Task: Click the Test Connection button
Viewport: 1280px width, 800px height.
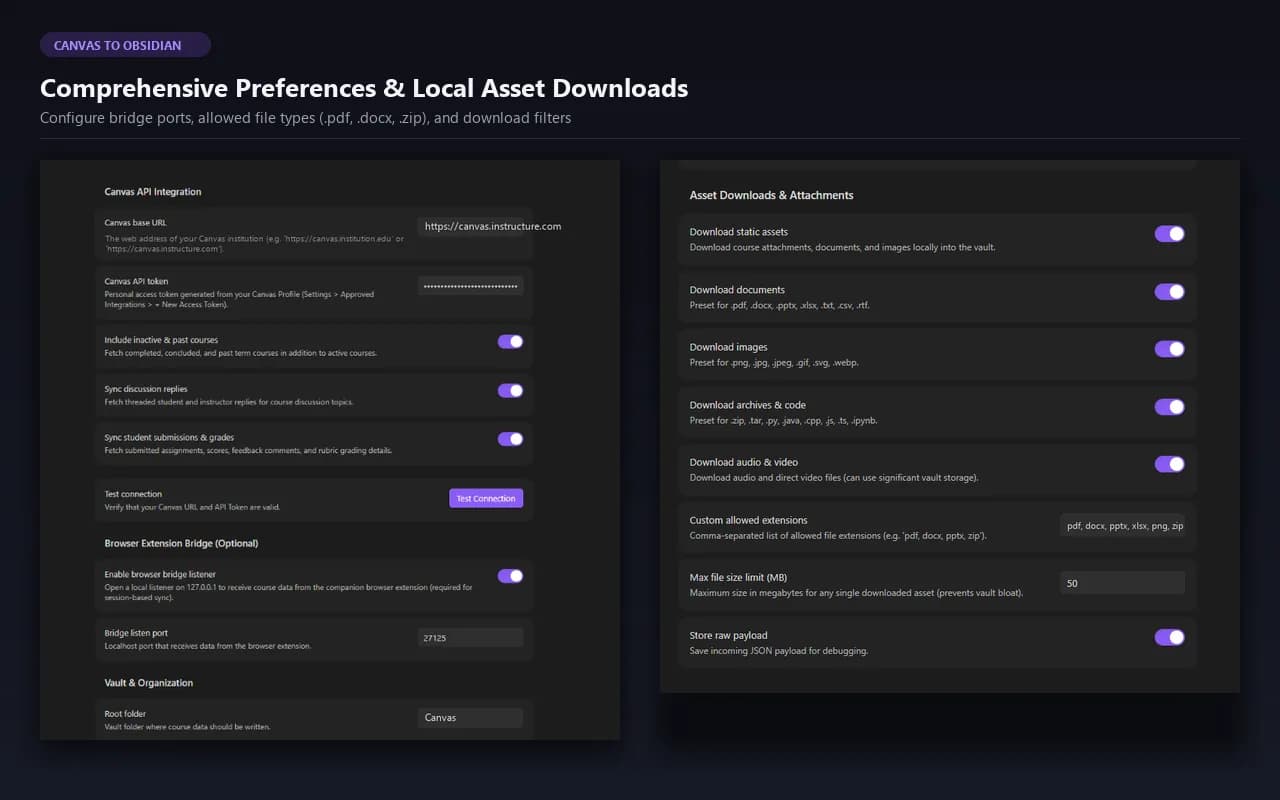Action: [x=486, y=498]
